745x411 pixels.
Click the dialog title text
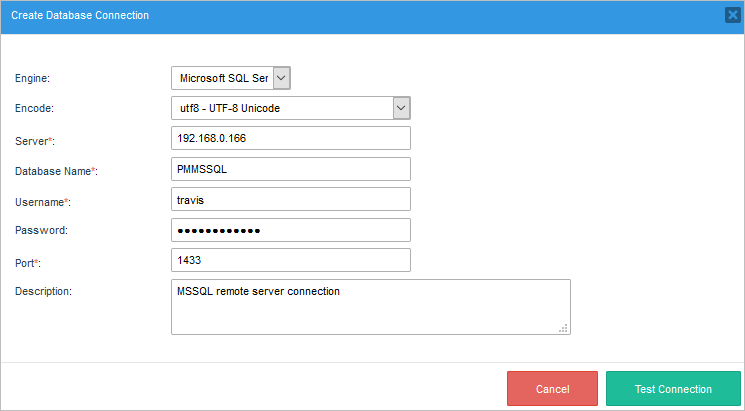click(80, 15)
